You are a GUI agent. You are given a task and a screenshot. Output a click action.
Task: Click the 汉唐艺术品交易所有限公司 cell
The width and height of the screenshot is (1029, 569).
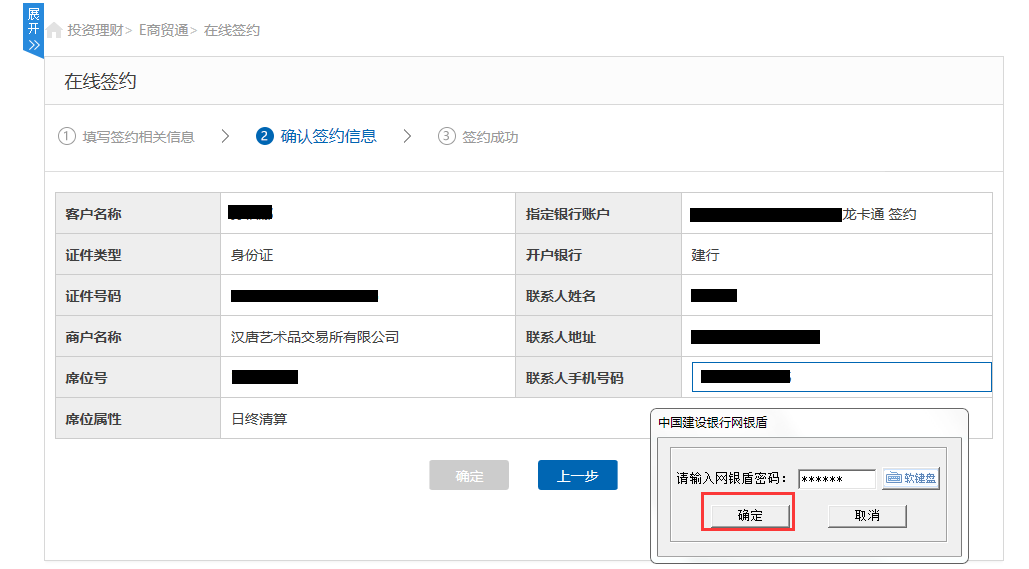click(368, 337)
